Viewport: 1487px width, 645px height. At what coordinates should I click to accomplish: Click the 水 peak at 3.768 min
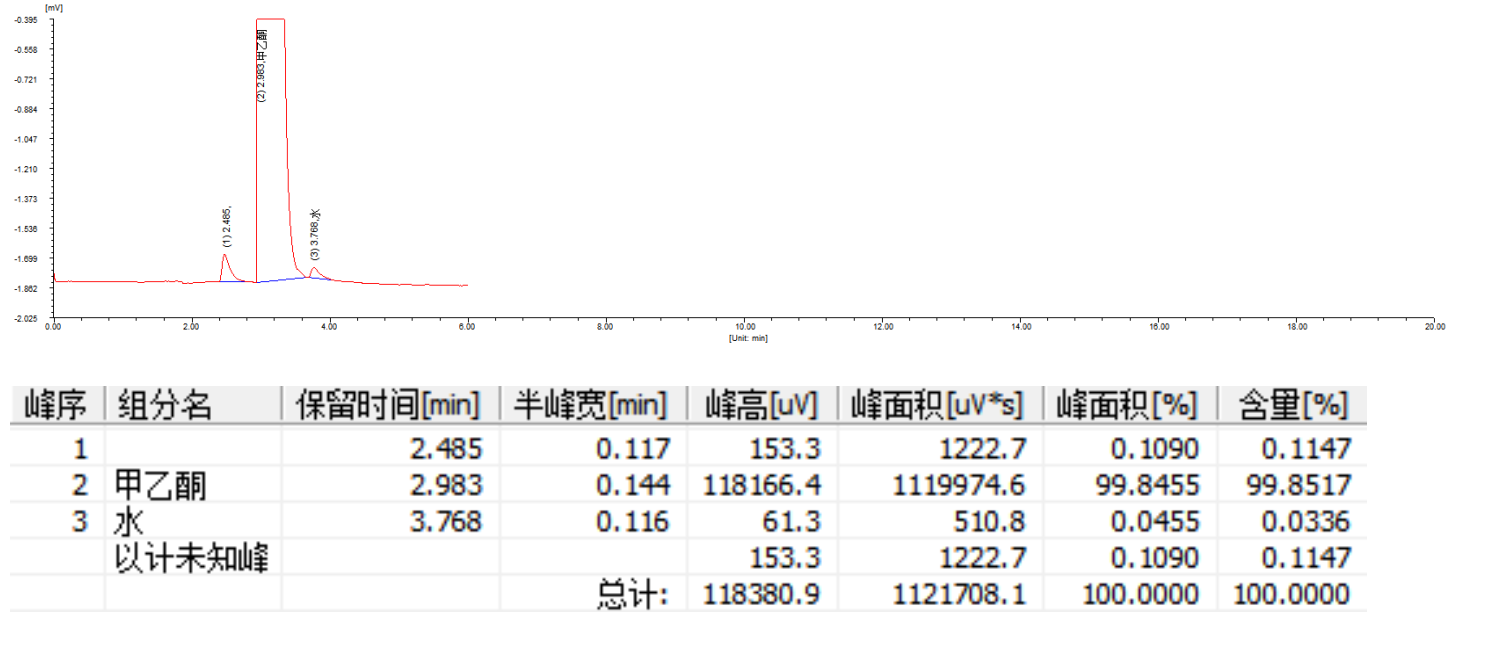coord(313,270)
